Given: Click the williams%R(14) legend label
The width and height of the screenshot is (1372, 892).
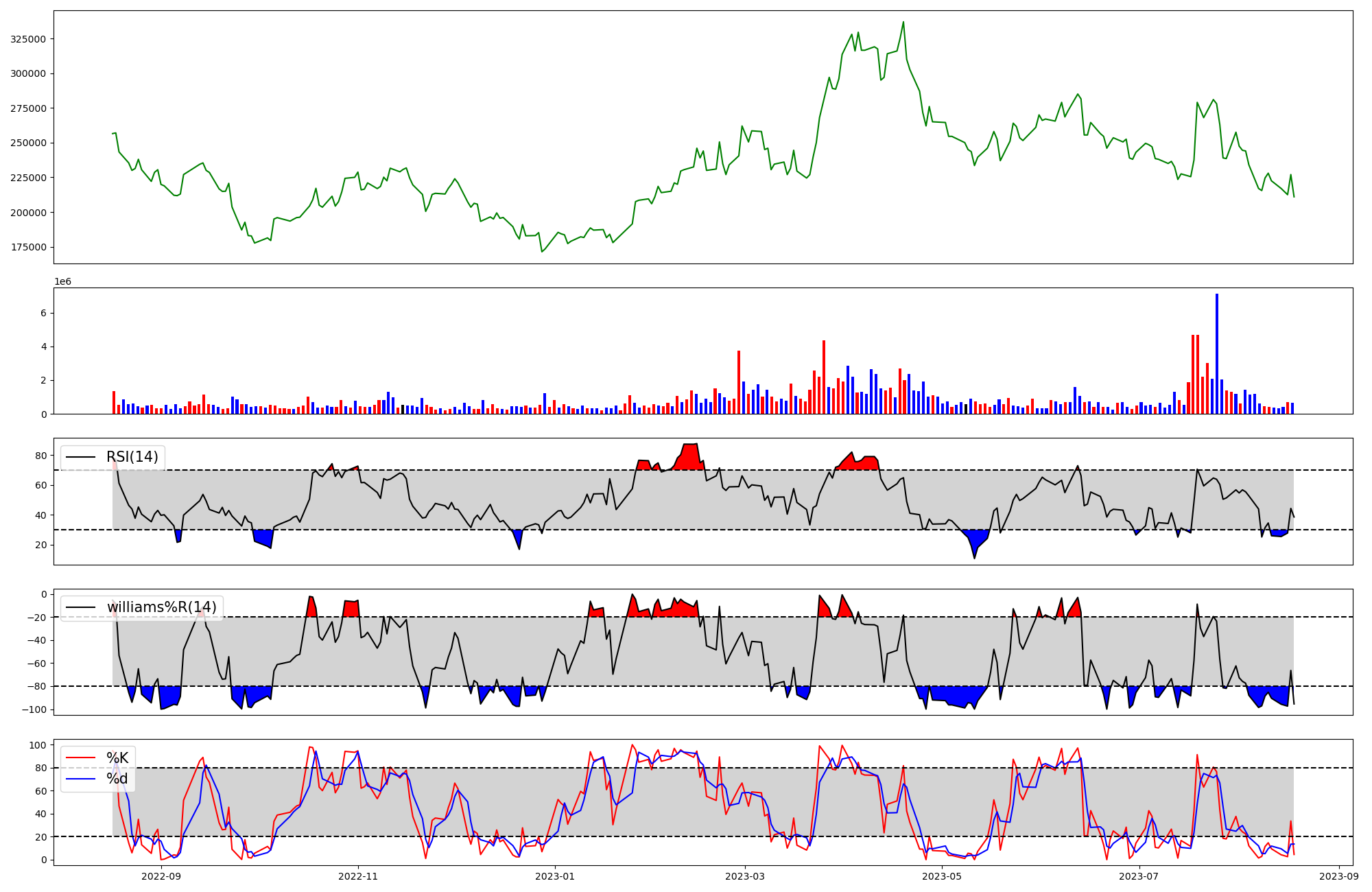Looking at the screenshot, I should (x=161, y=607).
